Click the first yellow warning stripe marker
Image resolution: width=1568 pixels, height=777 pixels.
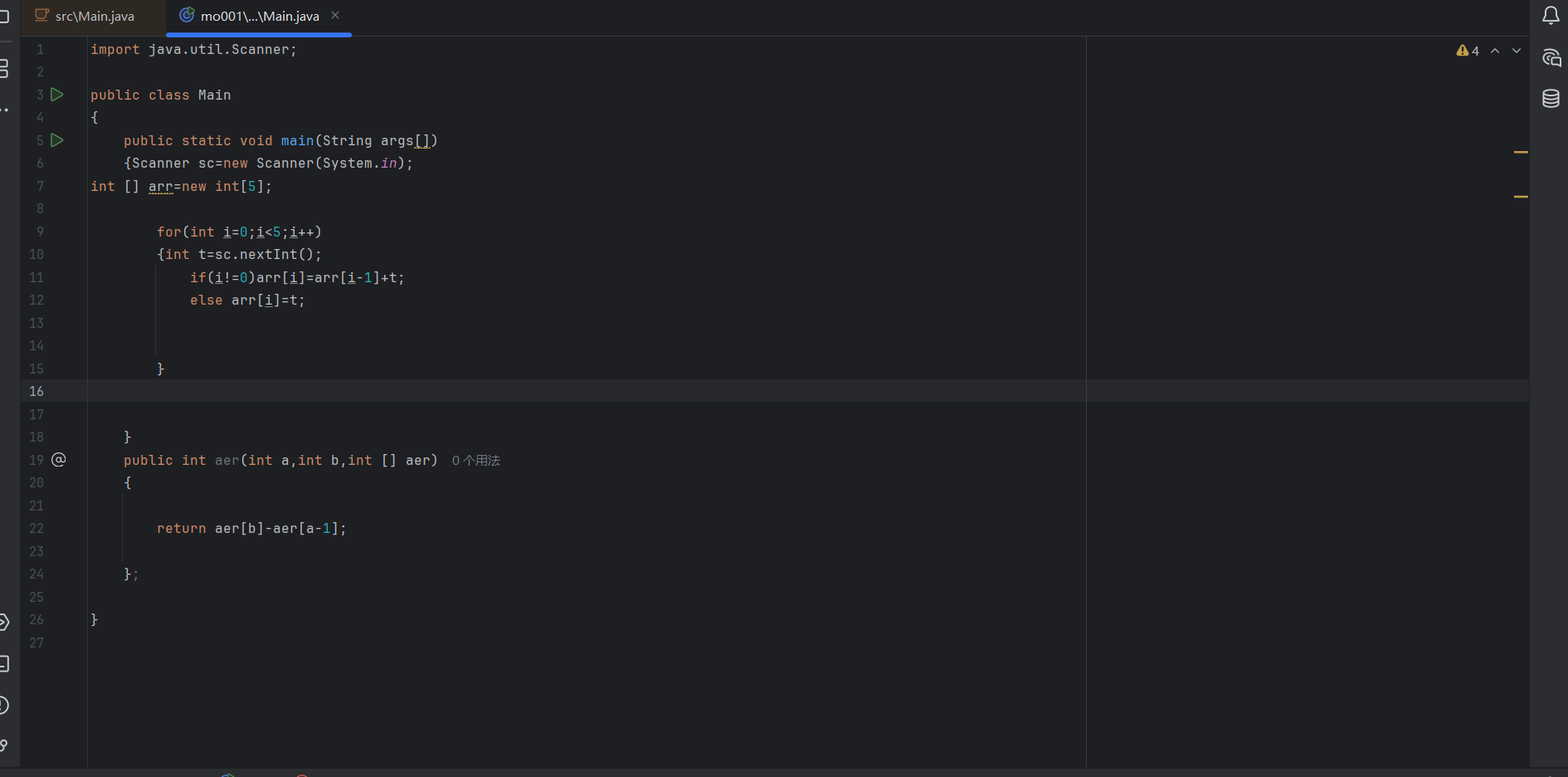1521,153
